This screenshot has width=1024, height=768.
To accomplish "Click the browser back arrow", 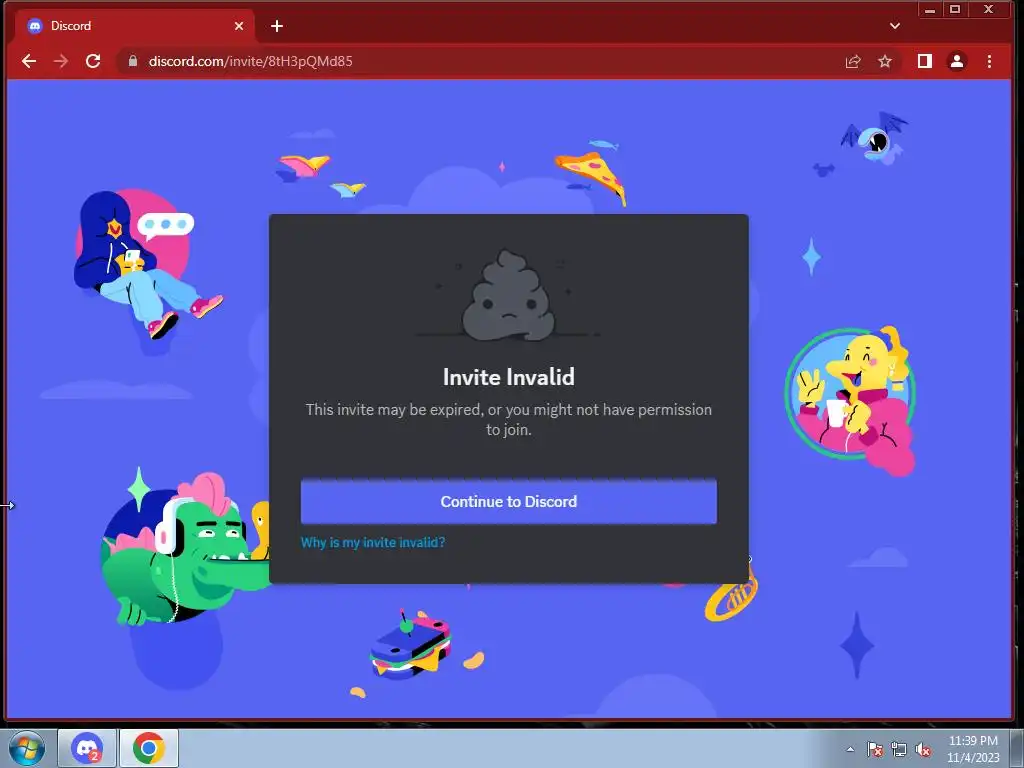I will pyautogui.click(x=29, y=61).
